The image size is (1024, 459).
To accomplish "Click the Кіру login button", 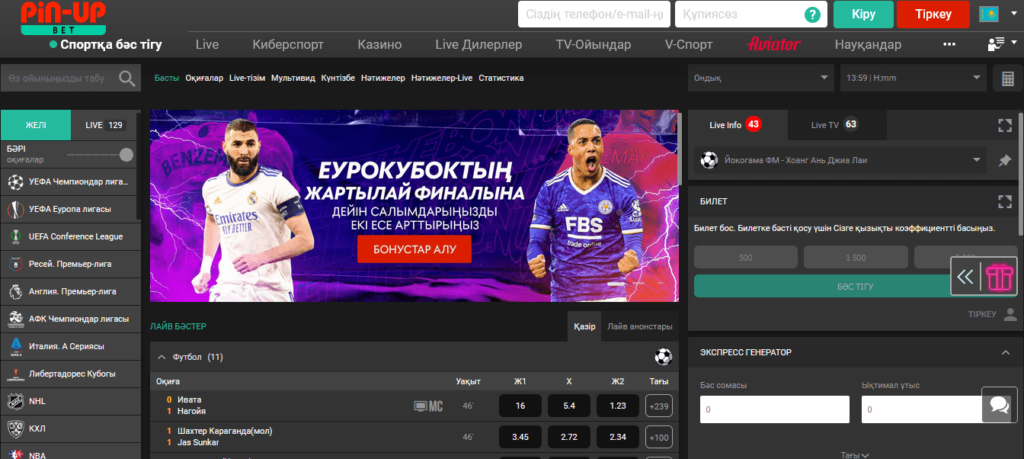I will pos(863,14).
